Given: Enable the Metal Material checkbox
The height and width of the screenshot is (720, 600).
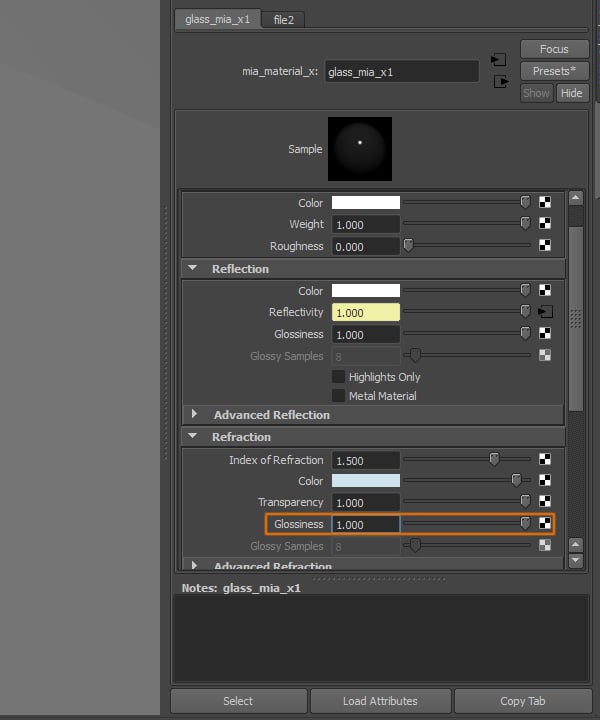Looking at the screenshot, I should [339, 396].
